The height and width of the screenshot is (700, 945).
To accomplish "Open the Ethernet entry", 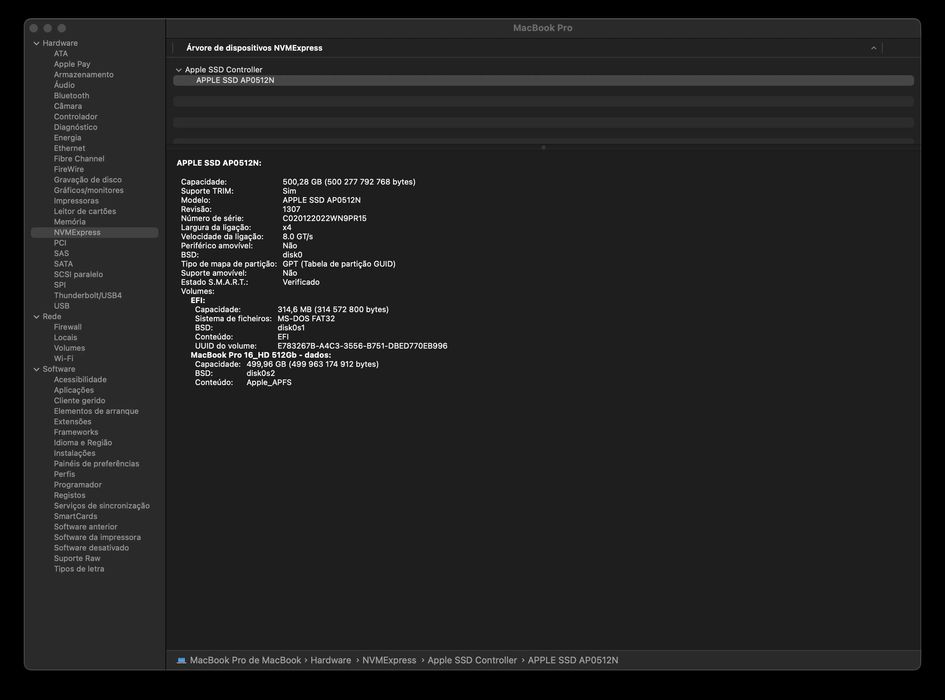I will [x=69, y=148].
